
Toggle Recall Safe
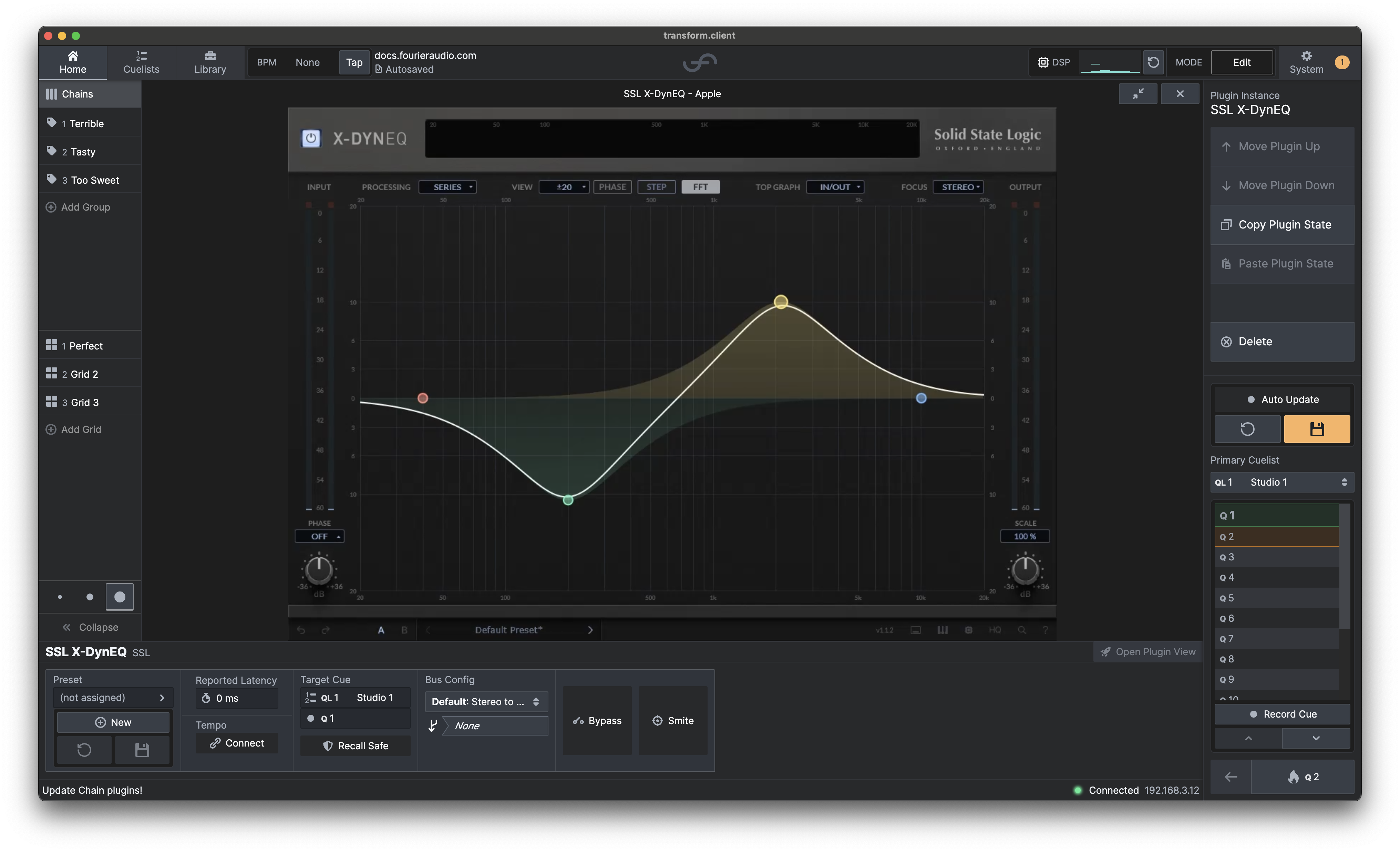coord(355,746)
